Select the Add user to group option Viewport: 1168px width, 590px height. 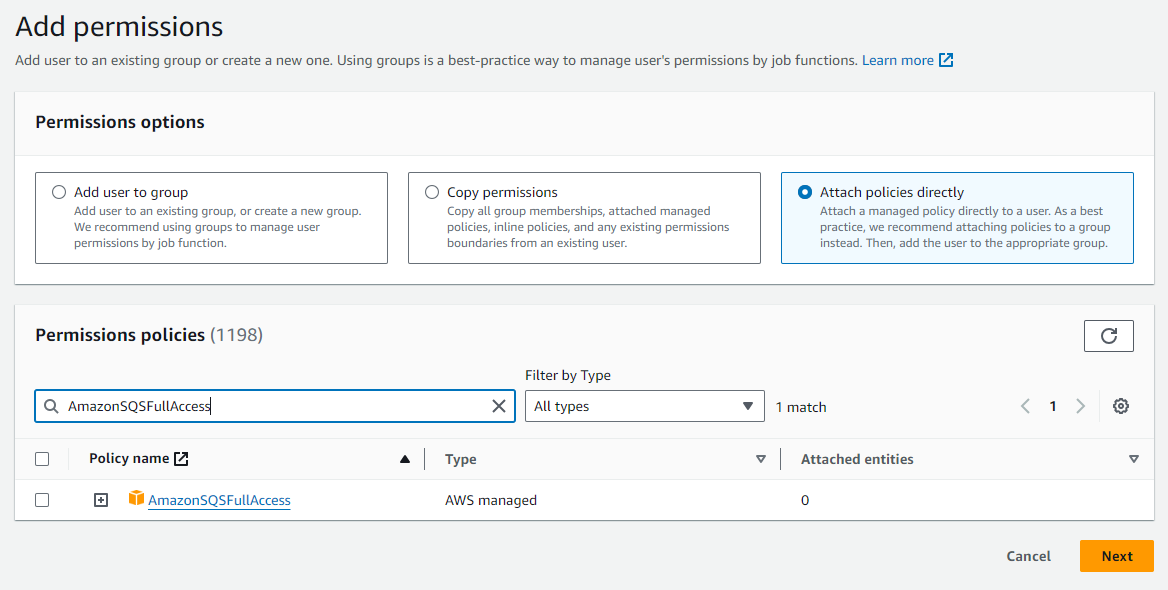click(59, 192)
